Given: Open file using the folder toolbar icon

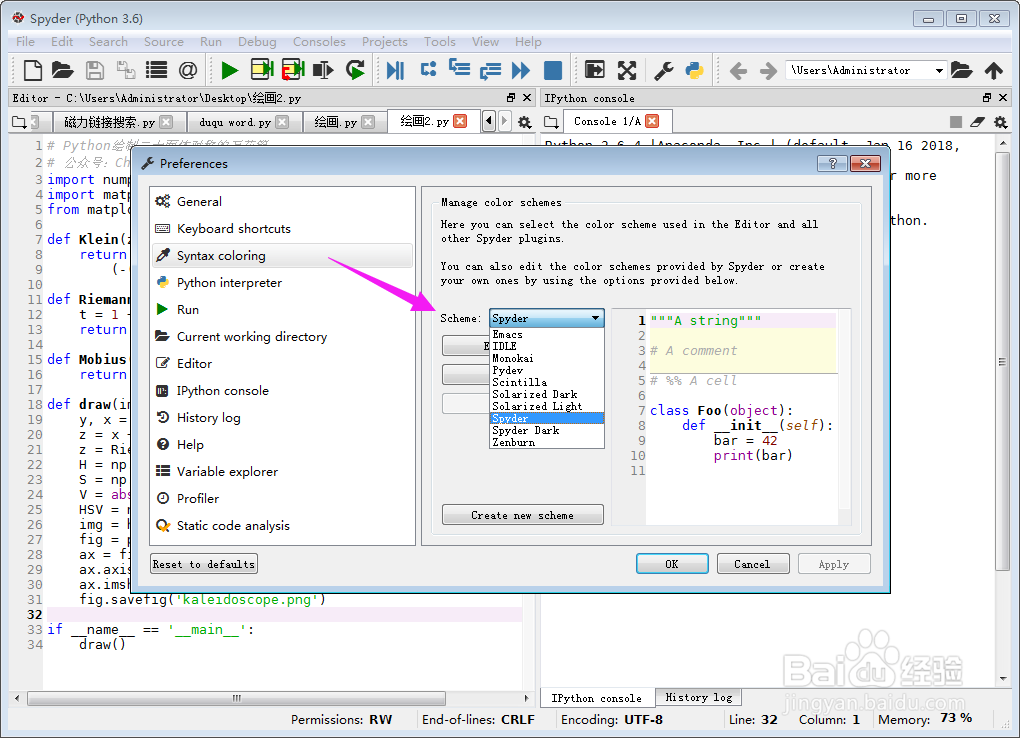Looking at the screenshot, I should click(62, 70).
